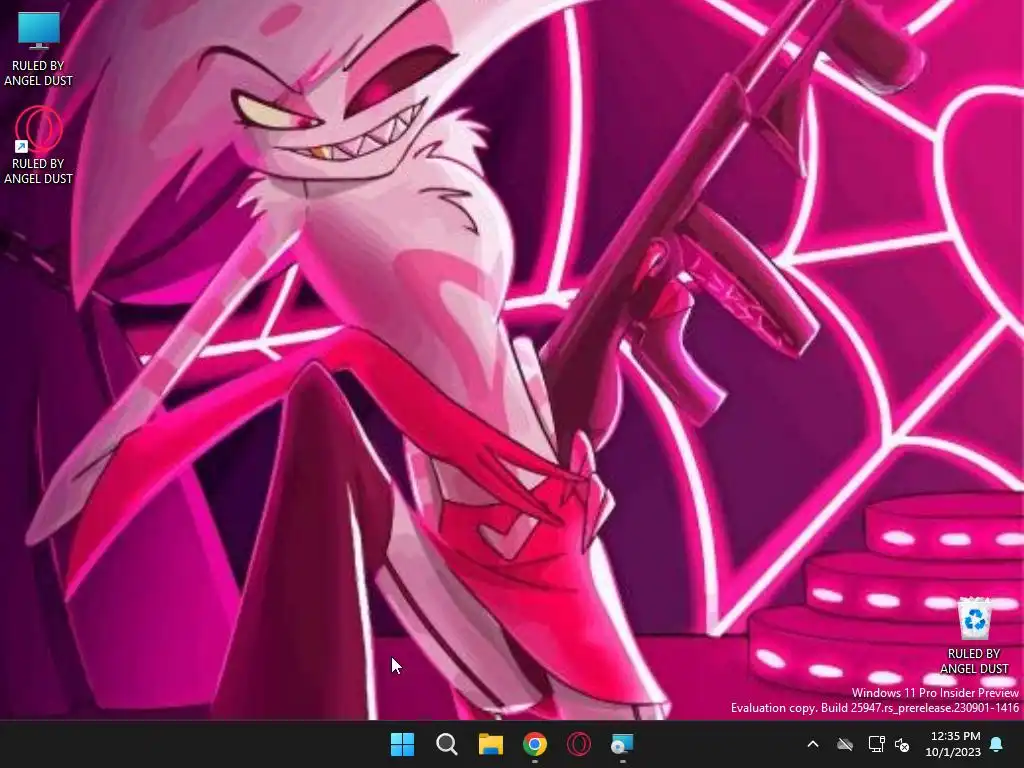Open taskbar Search

[x=447, y=744]
